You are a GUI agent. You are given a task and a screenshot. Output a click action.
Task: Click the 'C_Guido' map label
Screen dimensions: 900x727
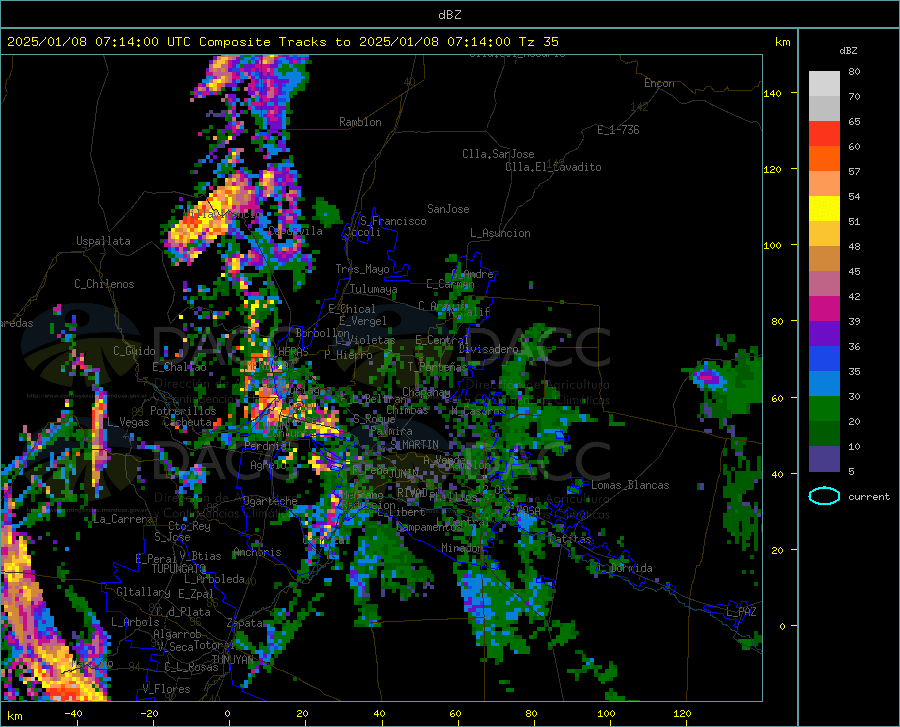134,351
